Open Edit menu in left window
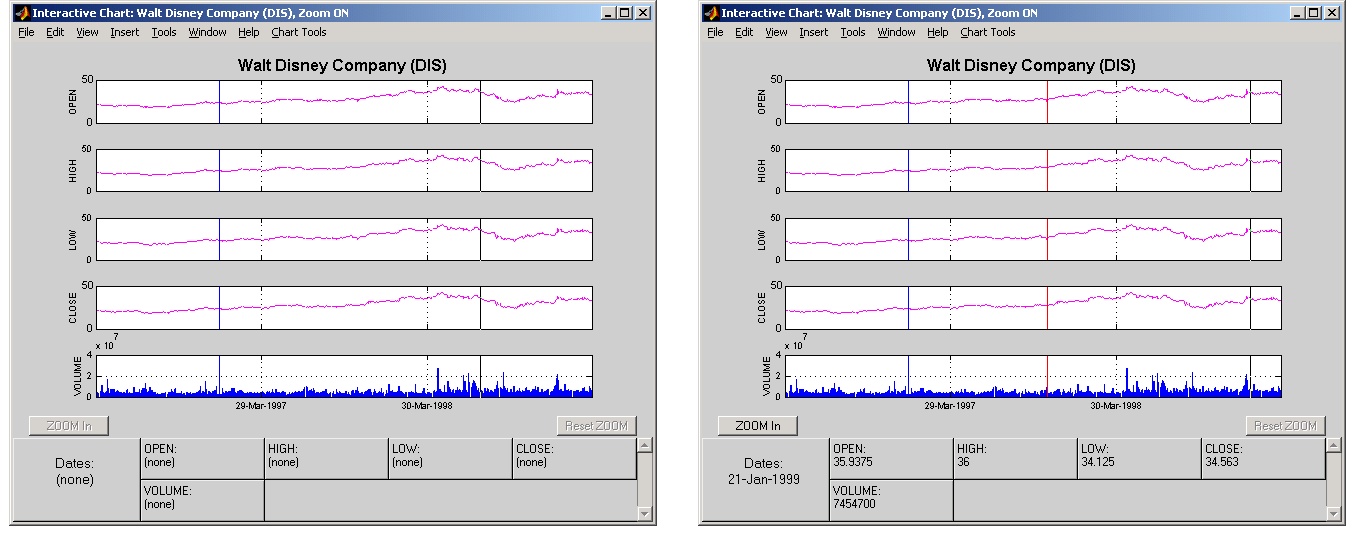The height and width of the screenshot is (547, 1352). 55,32
